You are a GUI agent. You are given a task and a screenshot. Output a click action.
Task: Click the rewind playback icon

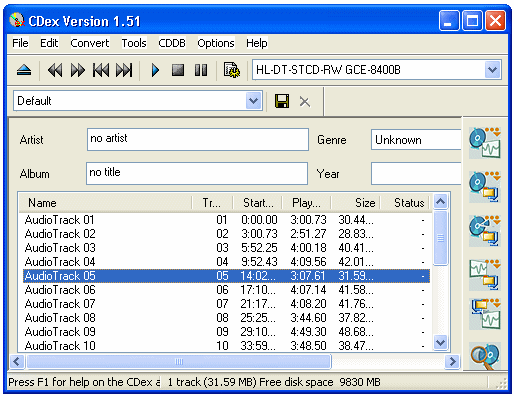(x=55, y=70)
